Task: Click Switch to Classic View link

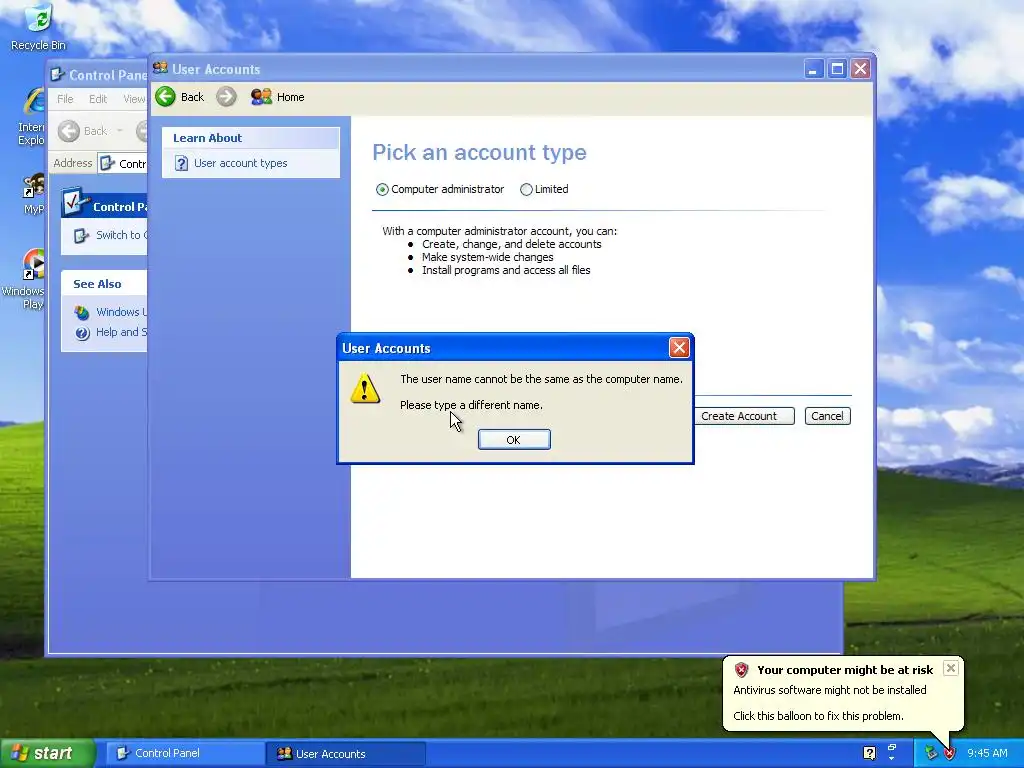Action: point(121,235)
